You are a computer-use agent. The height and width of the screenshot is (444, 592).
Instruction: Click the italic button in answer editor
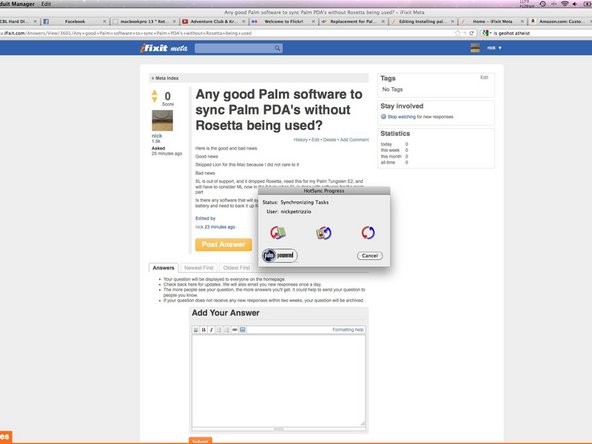coord(211,330)
